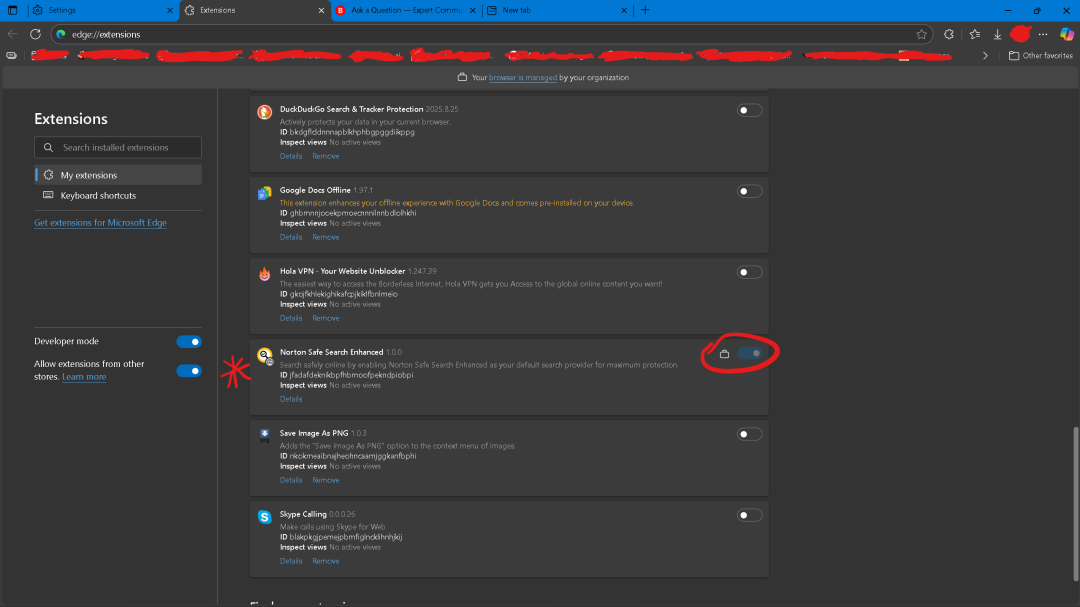Screen dimensions: 1080x607
Task: Open the Other favorites folder
Action: 1040,56
